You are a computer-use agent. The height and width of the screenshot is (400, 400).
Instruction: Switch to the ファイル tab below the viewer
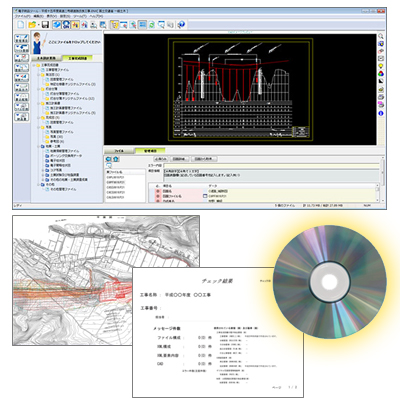tap(119, 151)
